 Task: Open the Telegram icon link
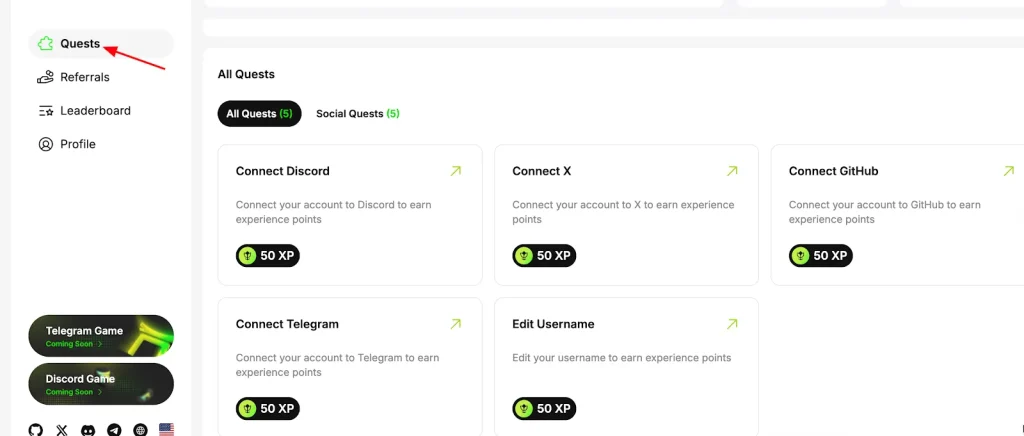(x=114, y=430)
